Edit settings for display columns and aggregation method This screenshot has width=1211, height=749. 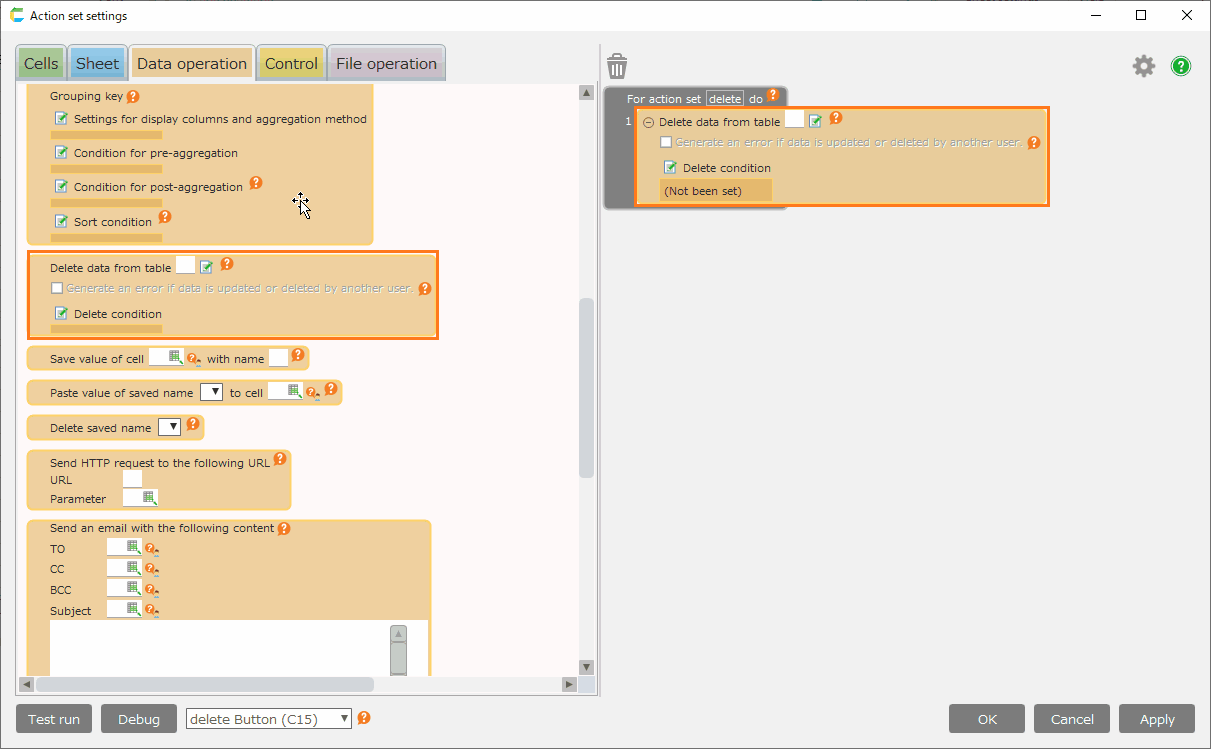[x=62, y=119]
